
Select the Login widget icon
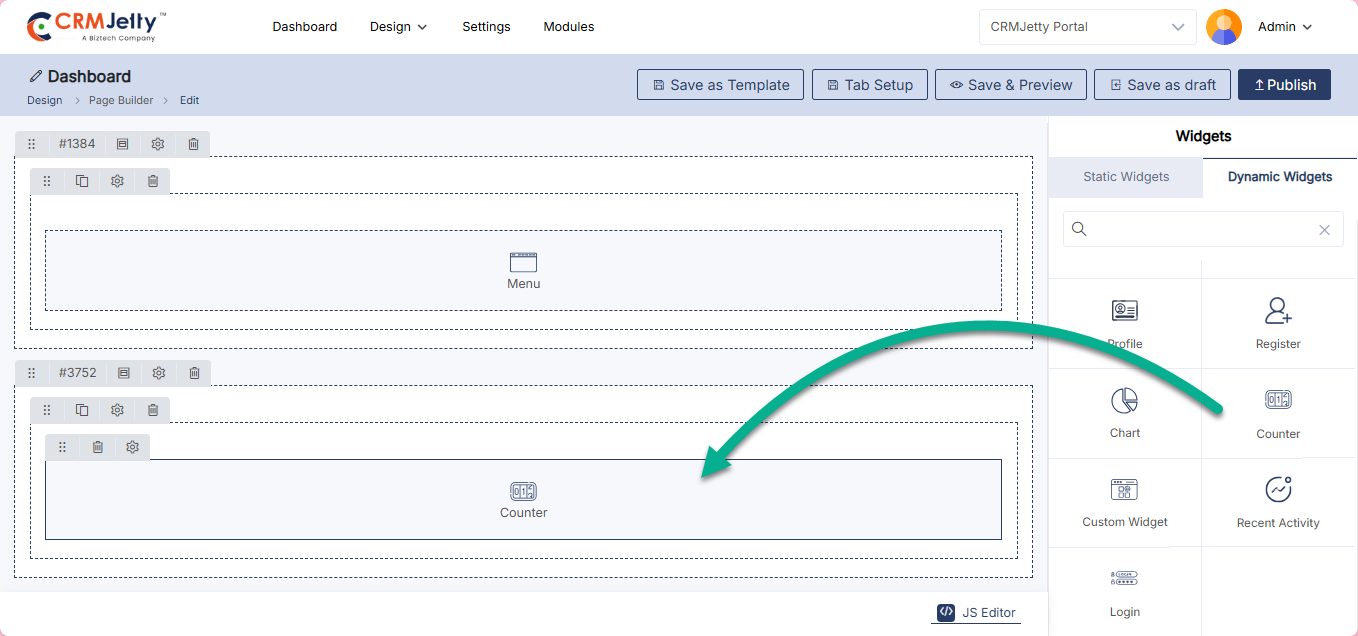[1124, 579]
